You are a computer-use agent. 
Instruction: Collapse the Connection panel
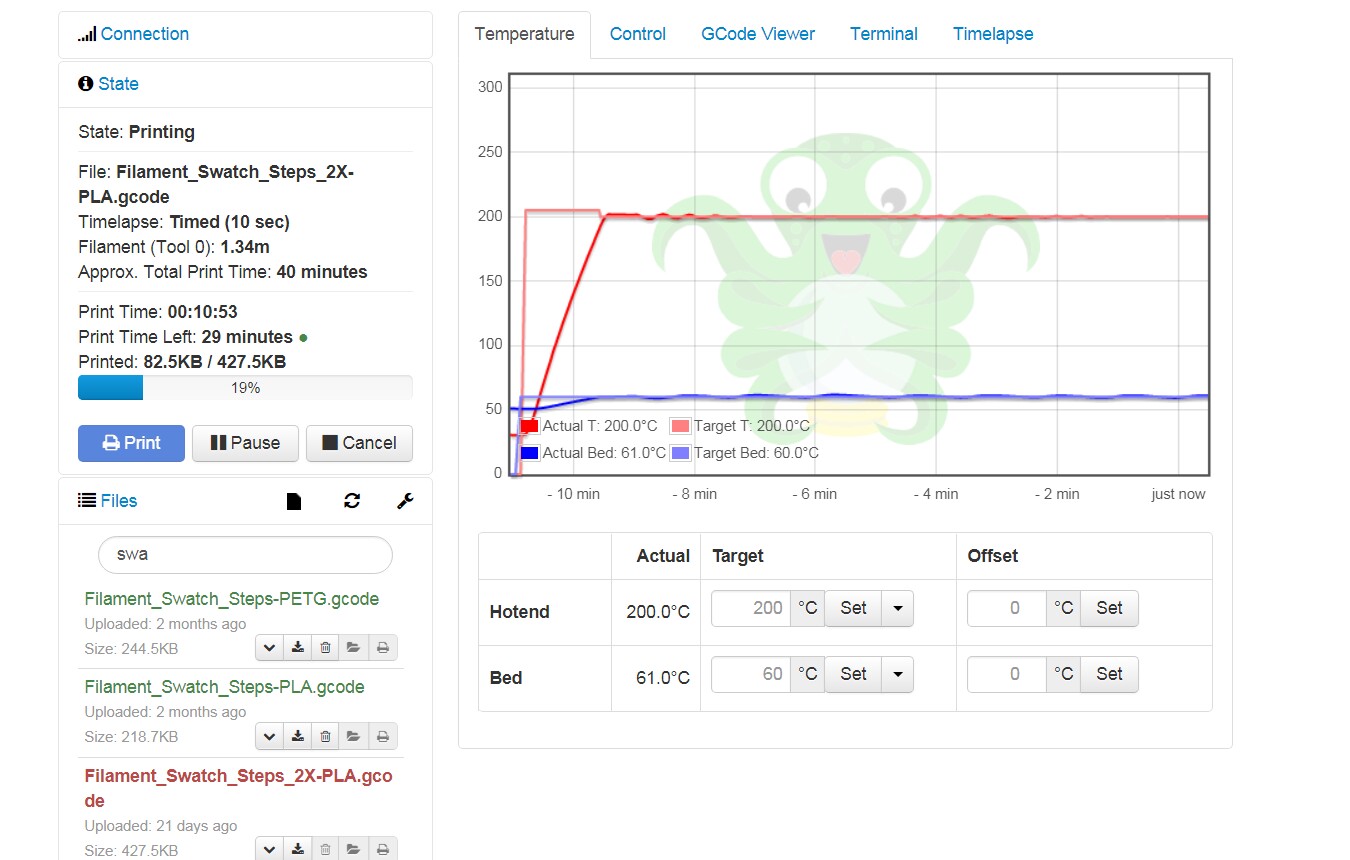pos(144,34)
